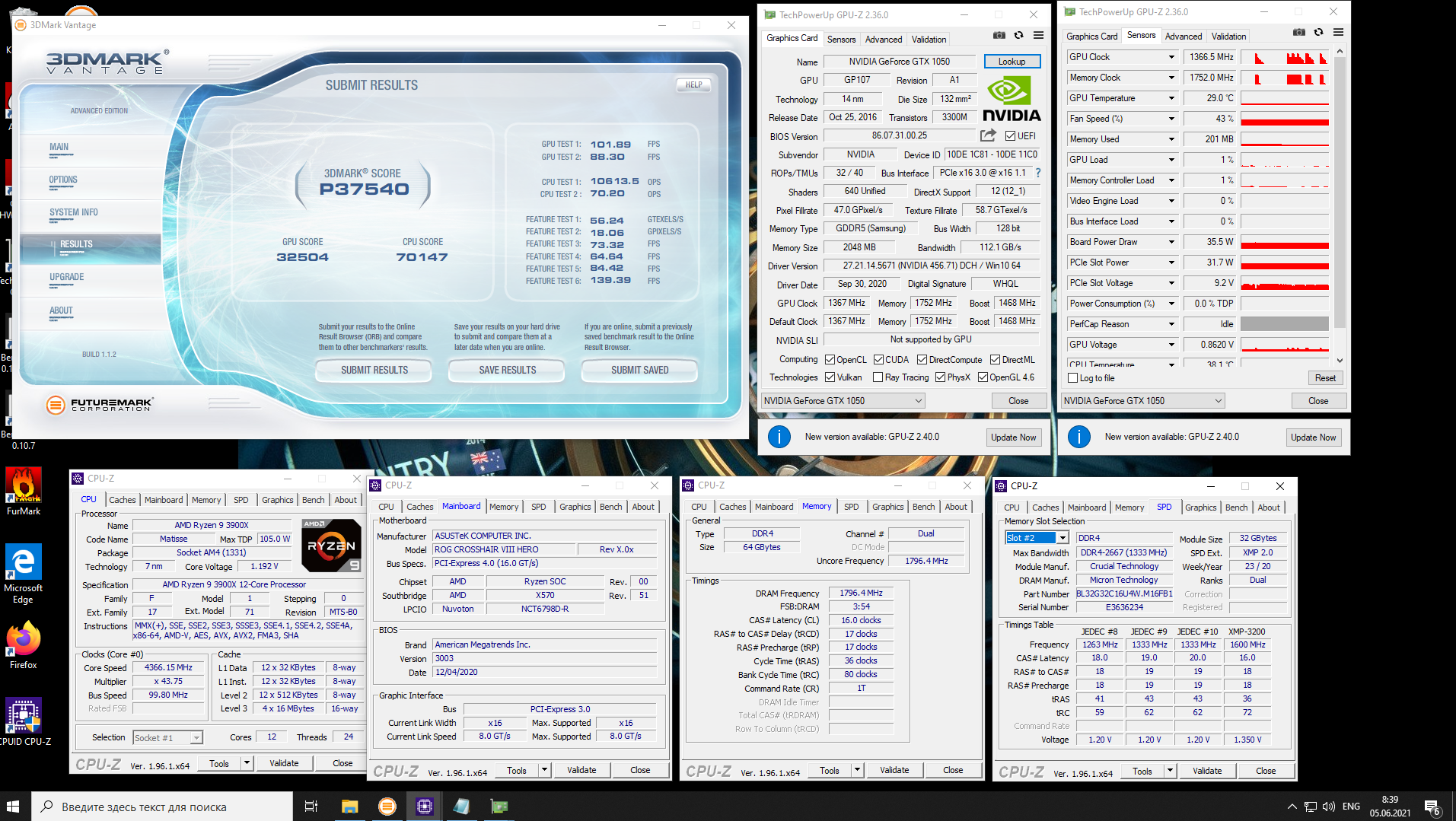Click refresh icon in GPU-Z Sensors window
Image resolution: width=1456 pixels, height=821 pixels.
click(1318, 33)
